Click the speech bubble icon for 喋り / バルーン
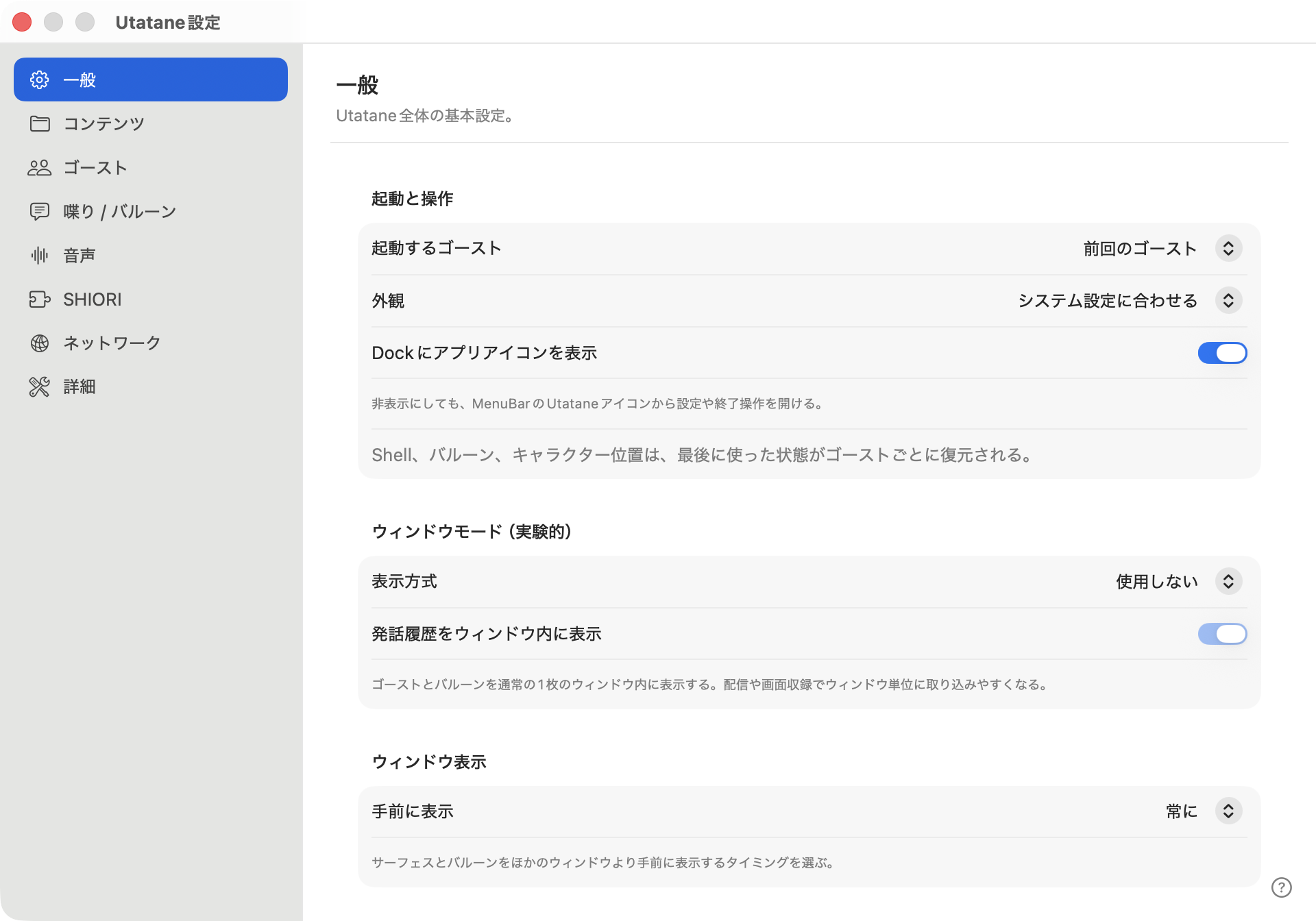The image size is (1316, 921). [x=40, y=211]
